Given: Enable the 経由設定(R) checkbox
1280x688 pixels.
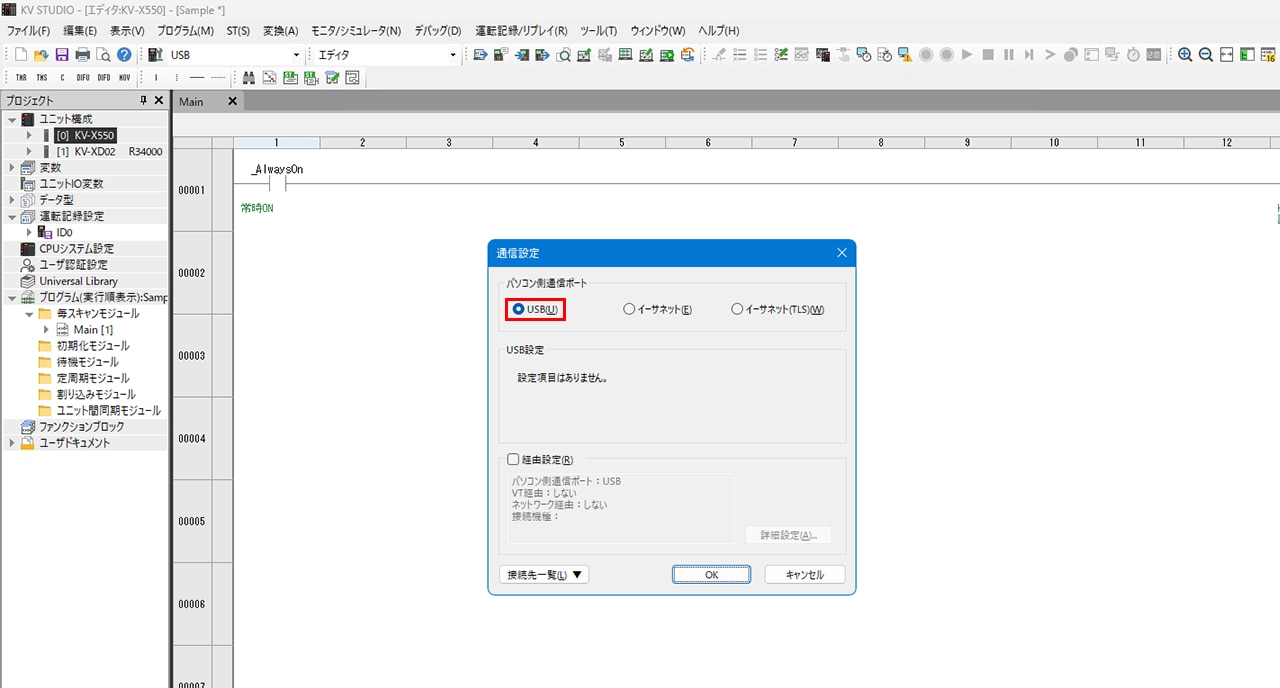Looking at the screenshot, I should [514, 460].
